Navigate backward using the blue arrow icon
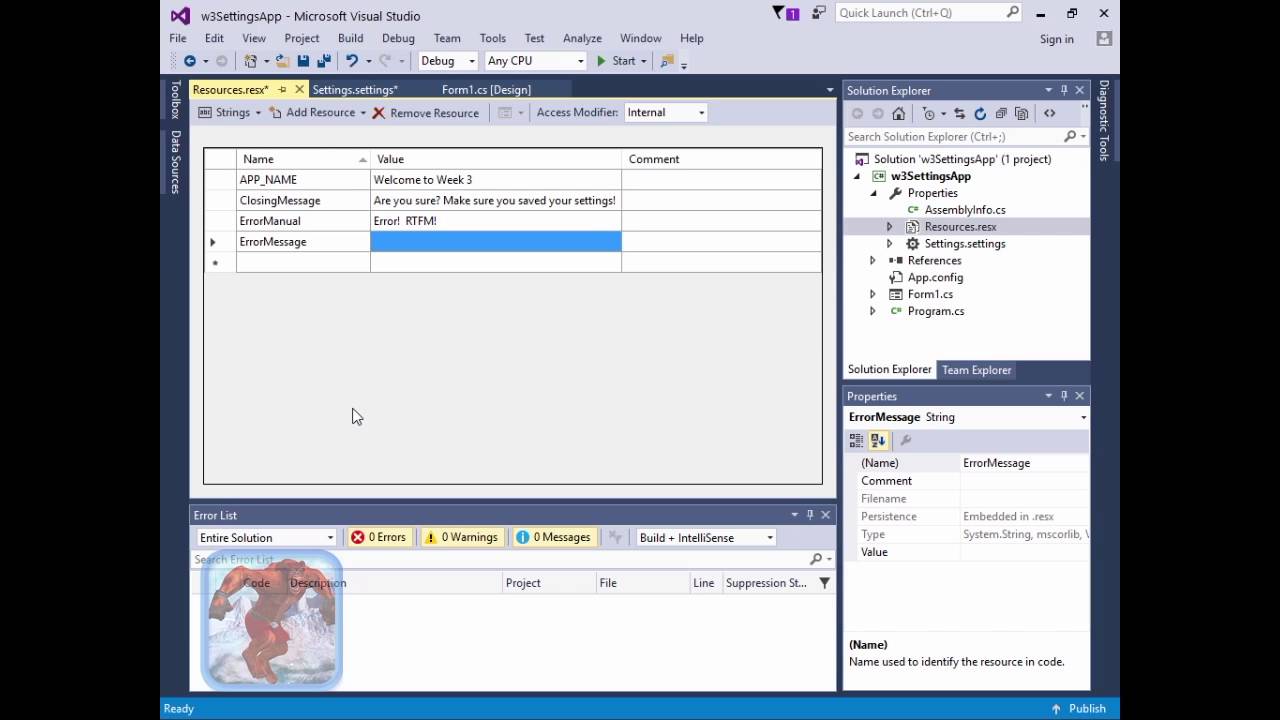This screenshot has width=1280, height=720. pos(189,61)
